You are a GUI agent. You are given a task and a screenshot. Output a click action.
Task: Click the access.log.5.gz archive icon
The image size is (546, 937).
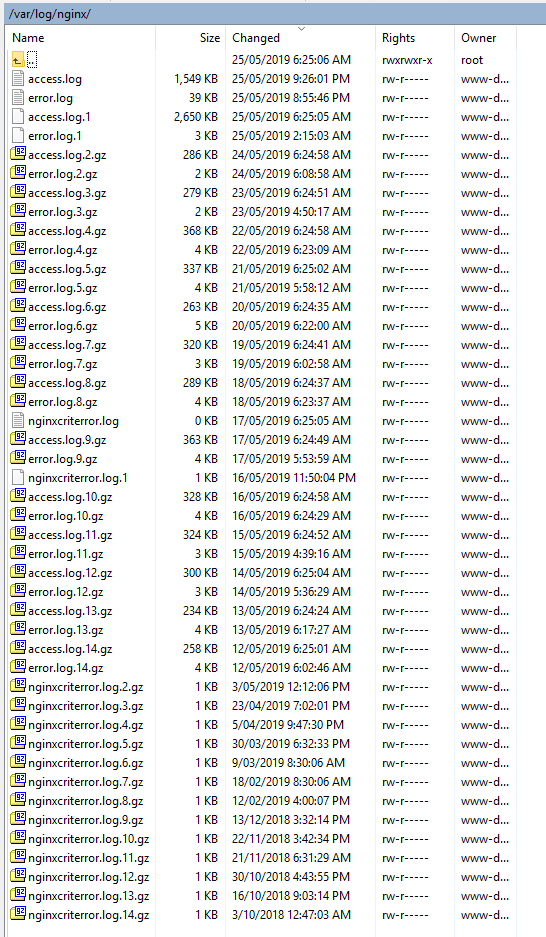19,269
